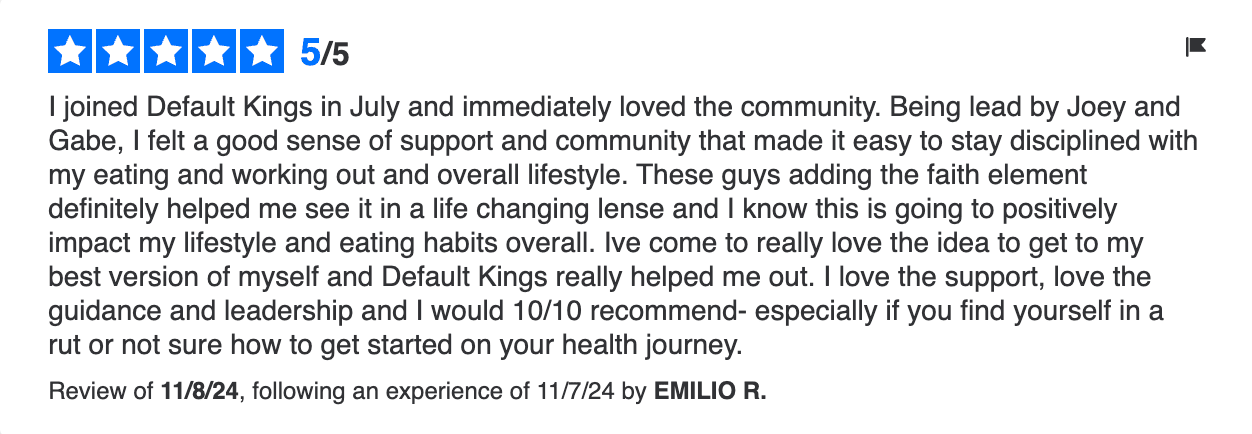Click the name "Joey" in the review

click(x=1083, y=106)
